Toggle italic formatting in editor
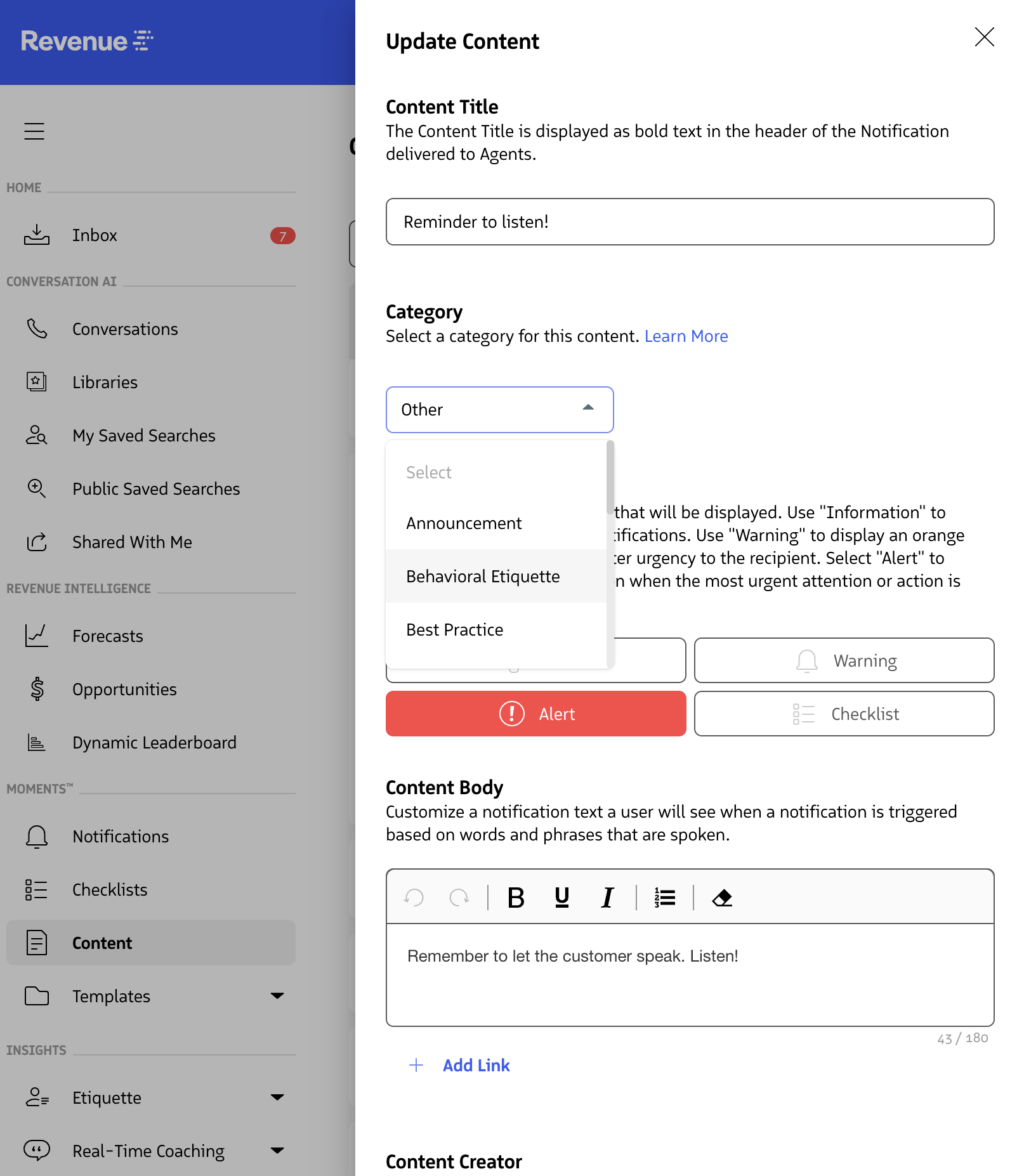 tap(607, 898)
